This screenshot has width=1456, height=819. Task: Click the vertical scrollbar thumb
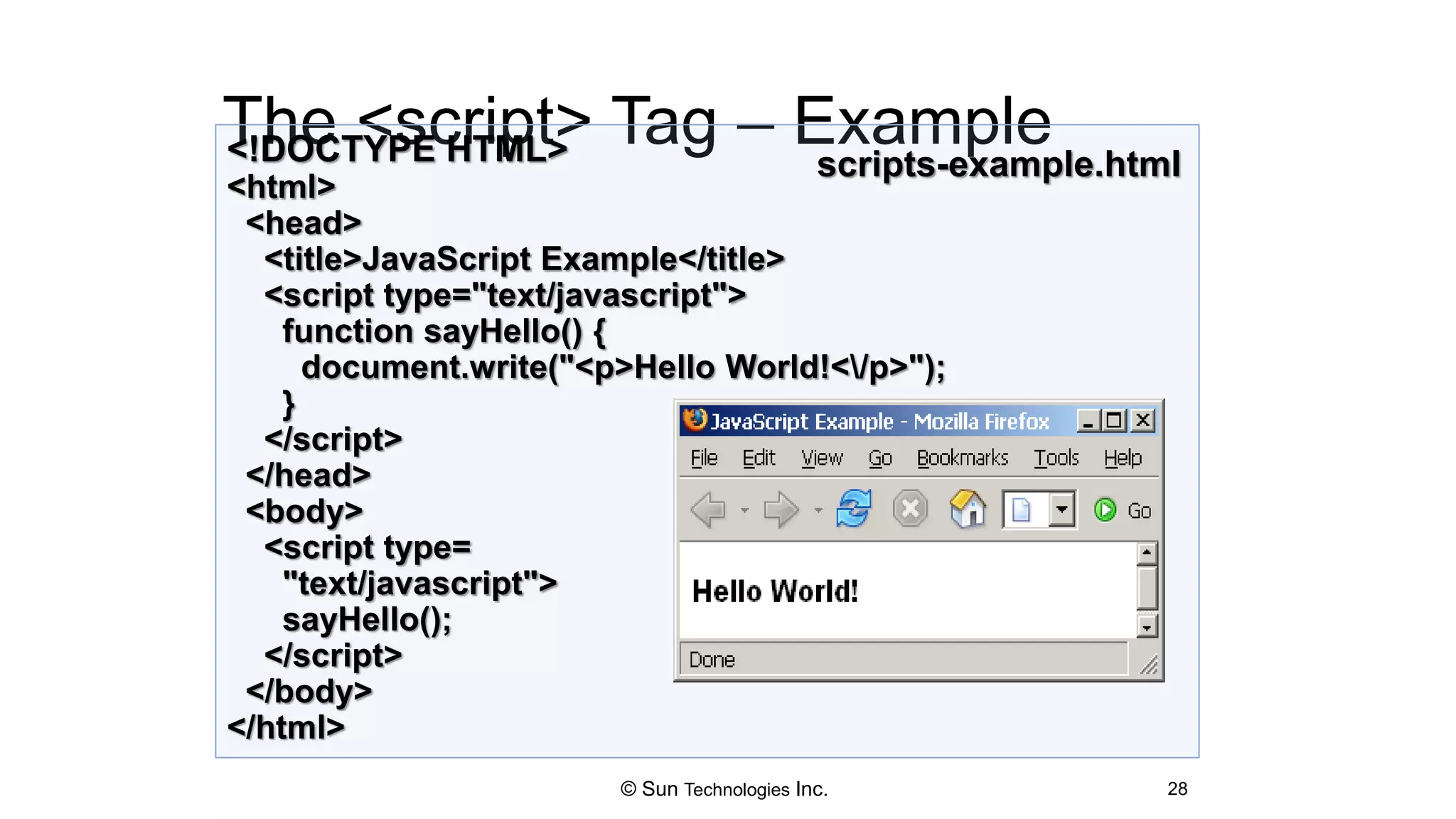(1147, 587)
